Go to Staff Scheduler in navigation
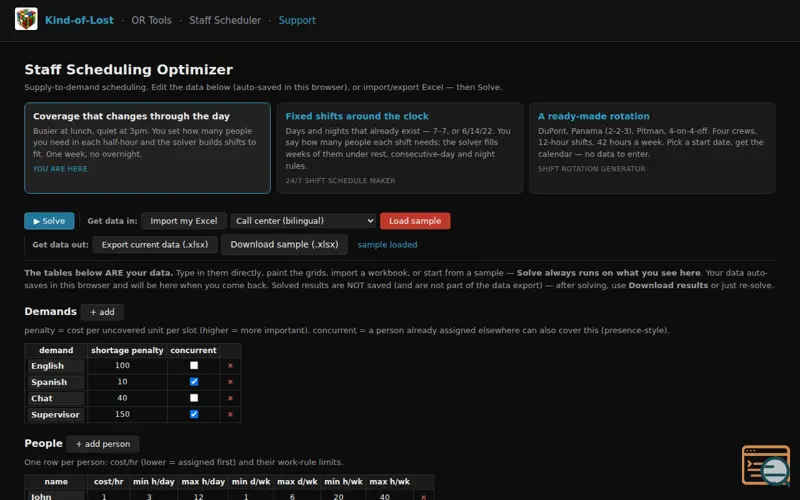This screenshot has width=800, height=500. [225, 20]
